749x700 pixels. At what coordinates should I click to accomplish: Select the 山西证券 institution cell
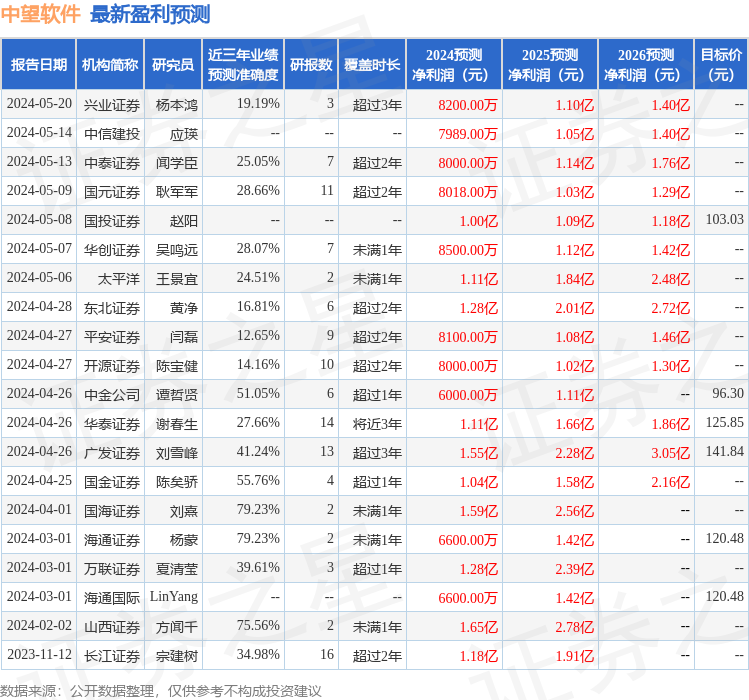coord(112,627)
